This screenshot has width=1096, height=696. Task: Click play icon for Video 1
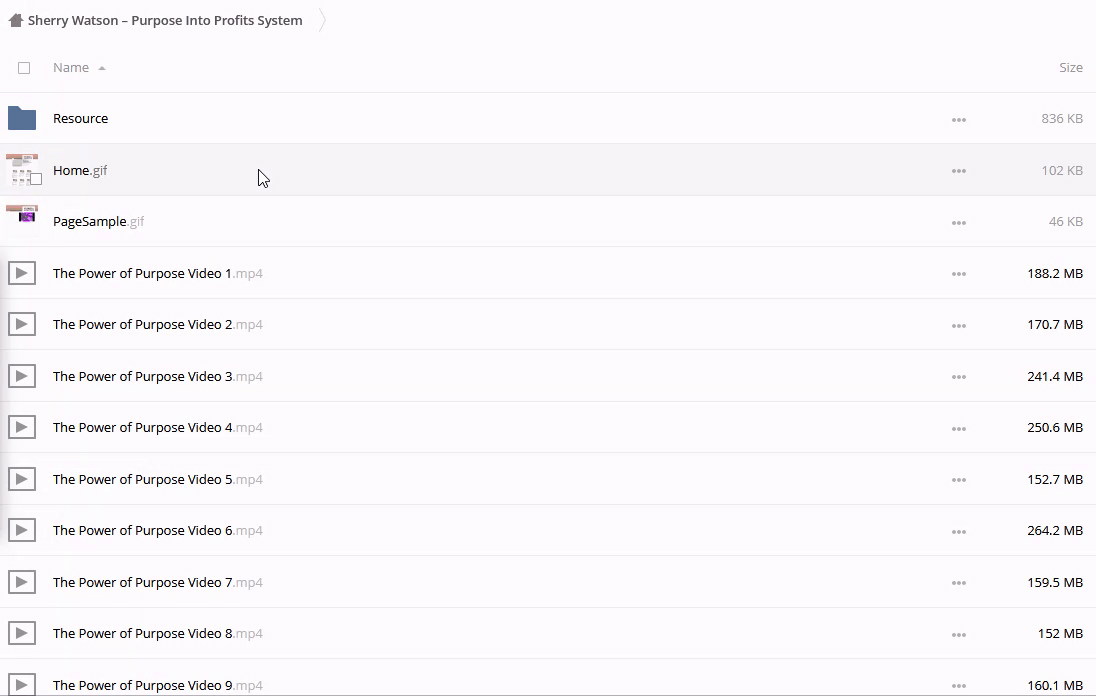22,273
